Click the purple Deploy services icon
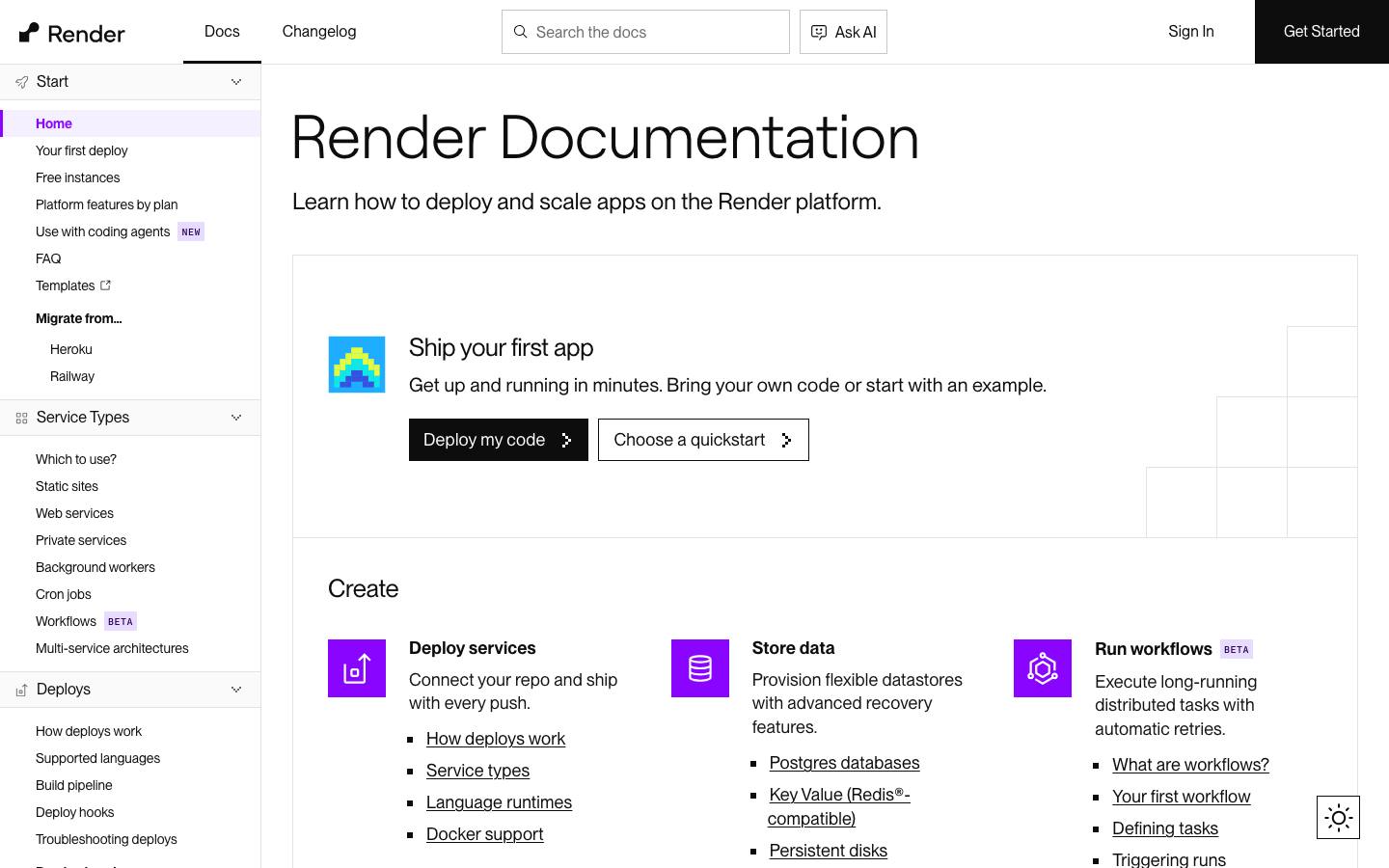Image resolution: width=1389 pixels, height=868 pixels. (x=357, y=668)
